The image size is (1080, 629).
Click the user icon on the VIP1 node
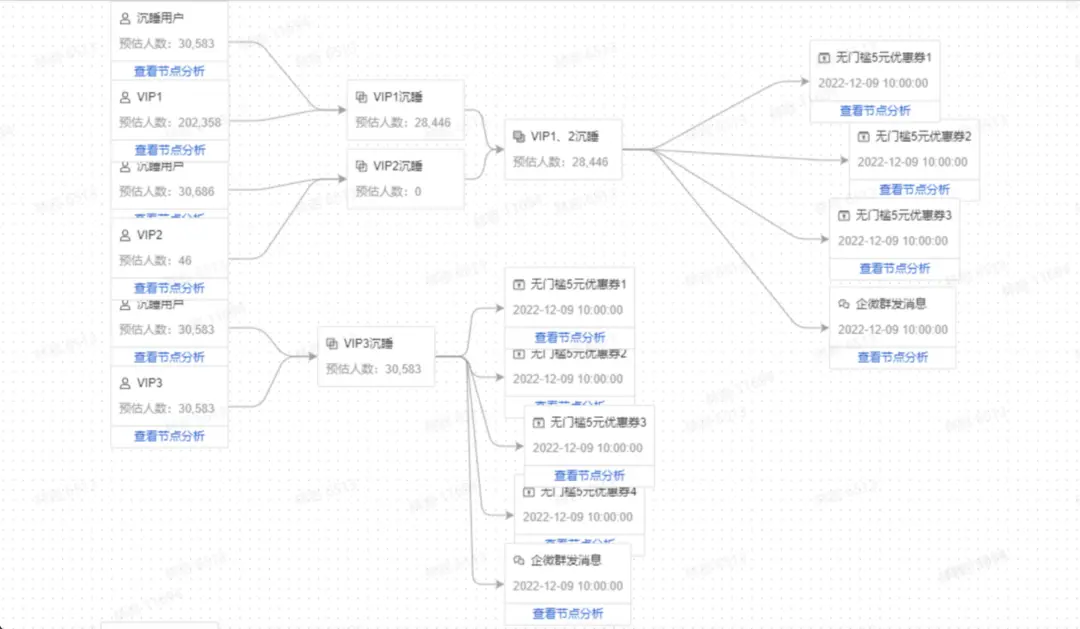125,97
